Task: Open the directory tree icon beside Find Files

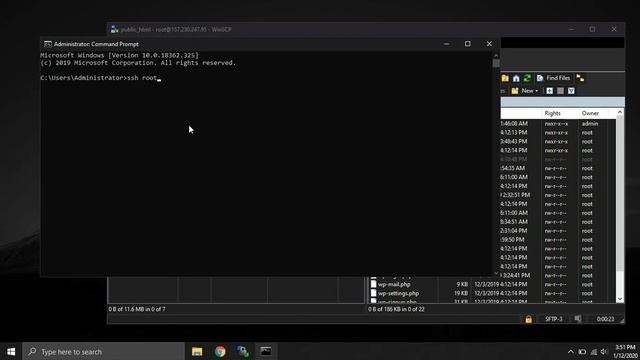Action: coord(580,78)
